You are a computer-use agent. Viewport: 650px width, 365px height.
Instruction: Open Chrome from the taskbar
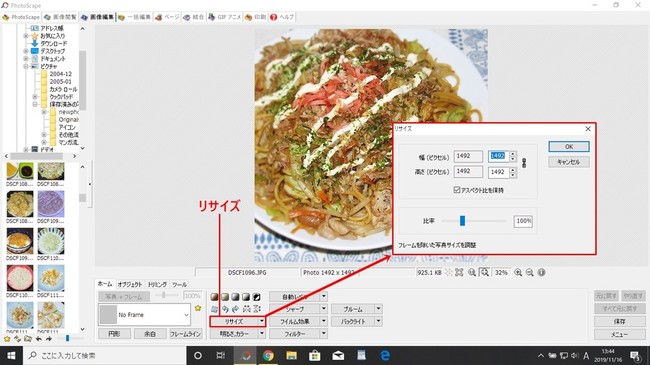point(268,355)
